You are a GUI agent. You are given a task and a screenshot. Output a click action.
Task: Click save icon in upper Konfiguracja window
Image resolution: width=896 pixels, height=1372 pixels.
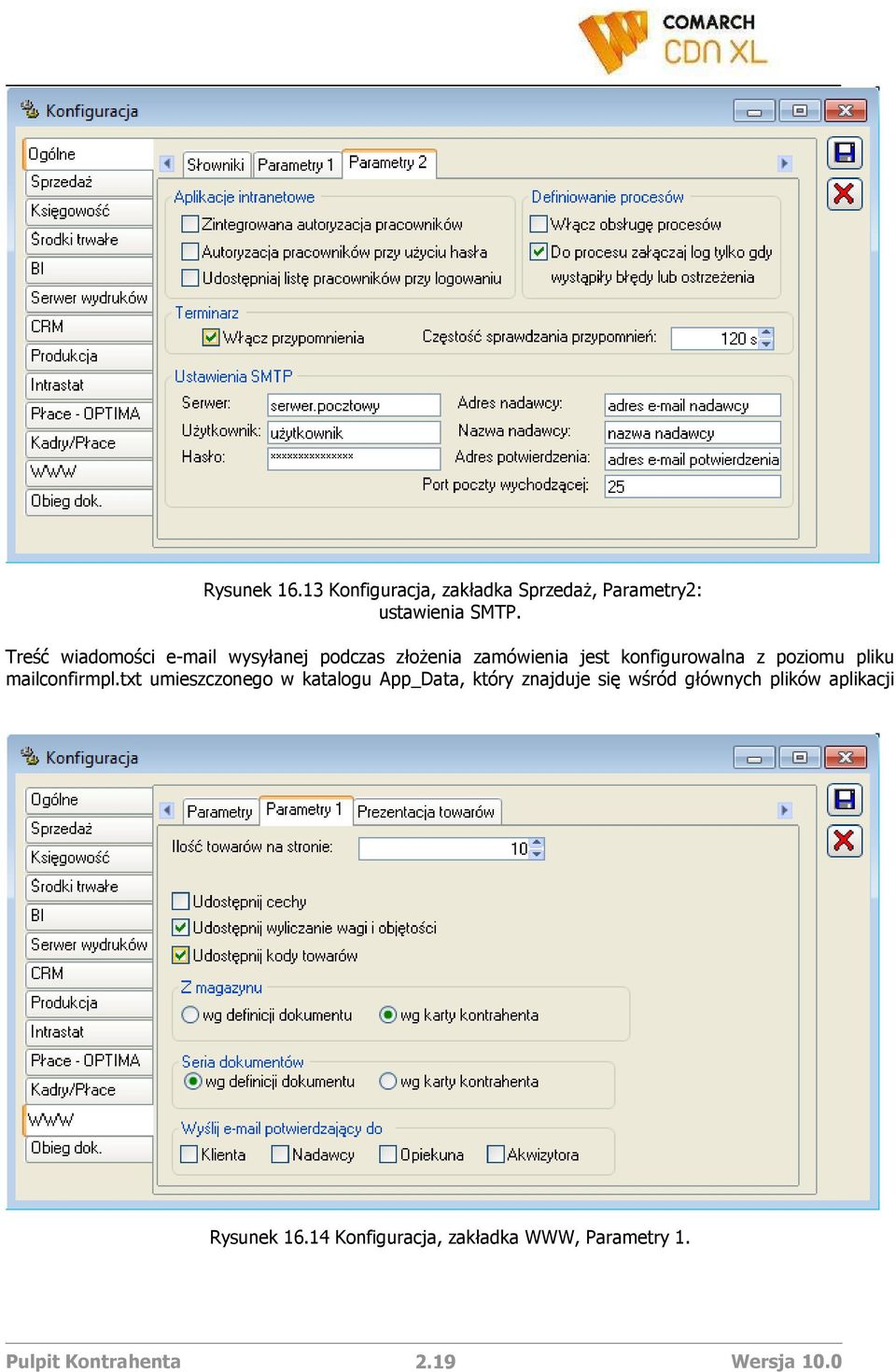click(845, 153)
